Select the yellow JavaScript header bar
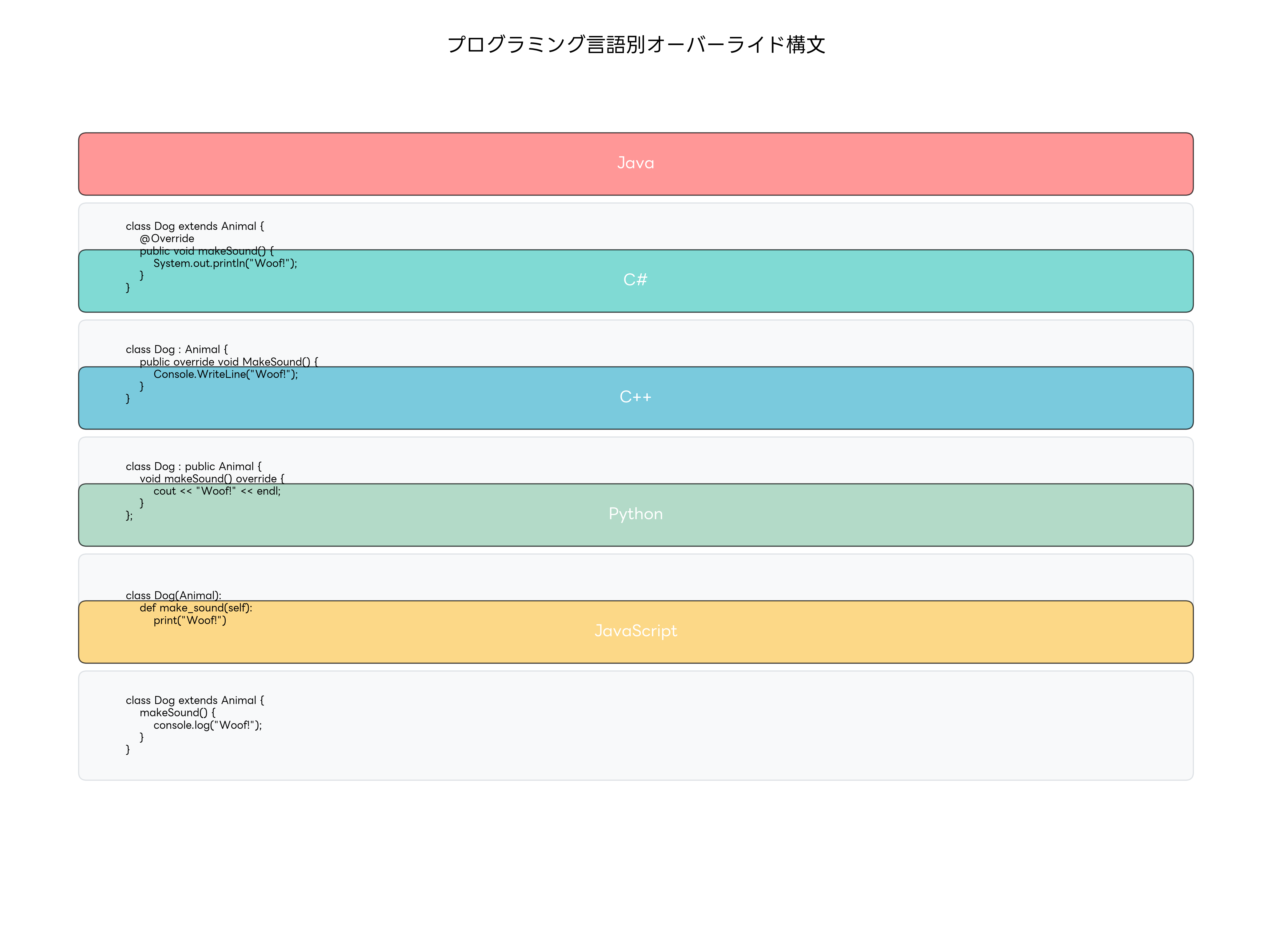Image resolution: width=1272 pixels, height=952 pixels. [636, 632]
